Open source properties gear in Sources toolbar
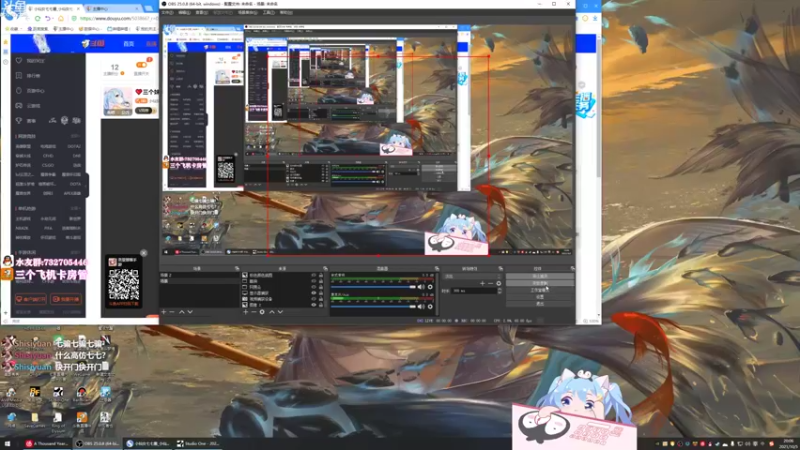The image size is (800, 450). [x=262, y=312]
